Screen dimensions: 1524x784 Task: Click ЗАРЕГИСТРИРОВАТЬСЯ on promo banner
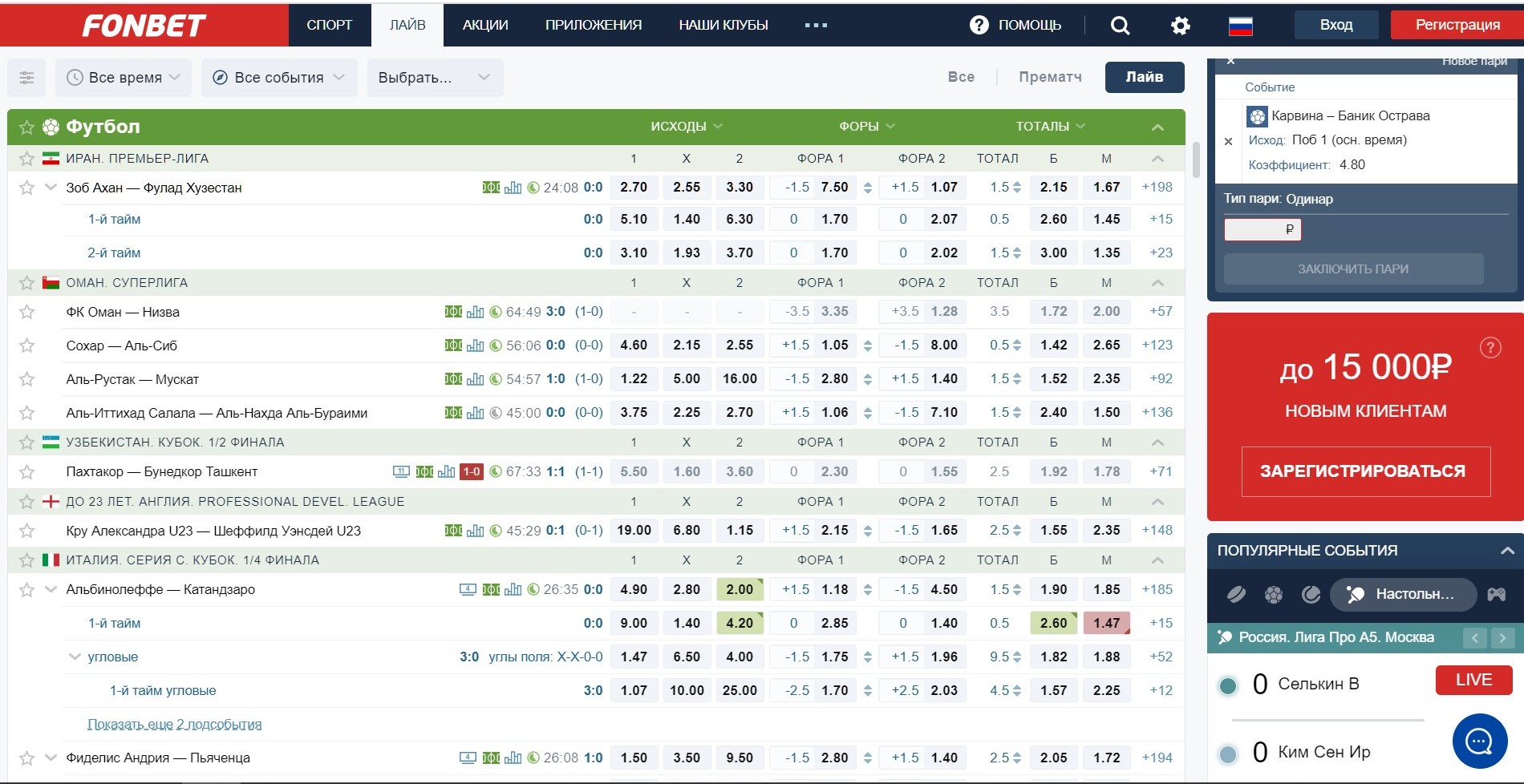pos(1366,471)
